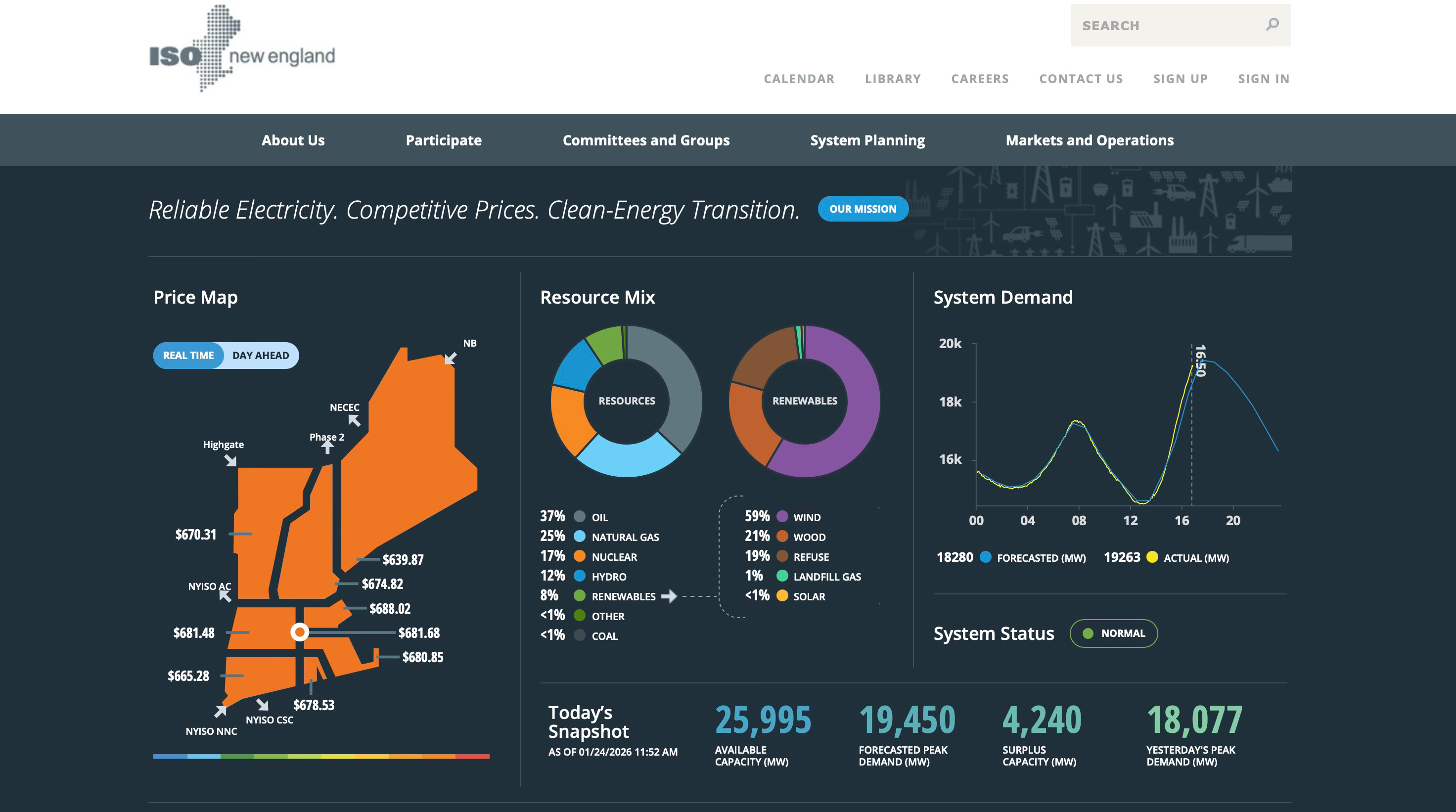
Task: Click the Our Mission button
Action: click(863, 209)
